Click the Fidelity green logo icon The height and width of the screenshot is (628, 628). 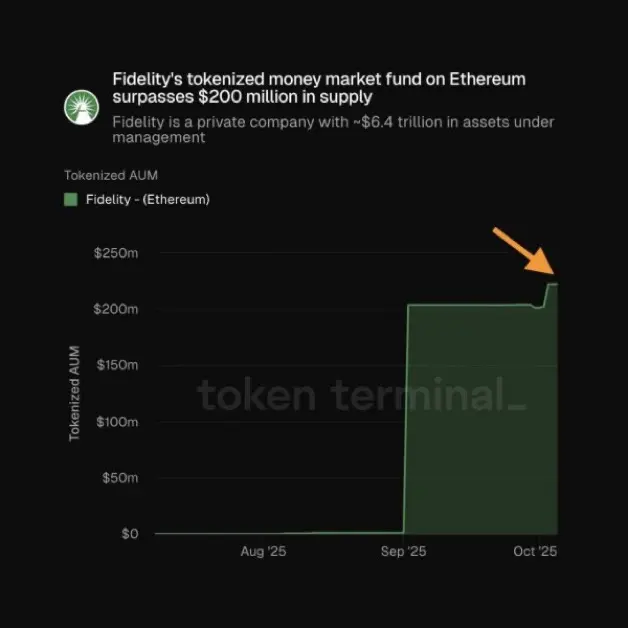[x=81, y=107]
